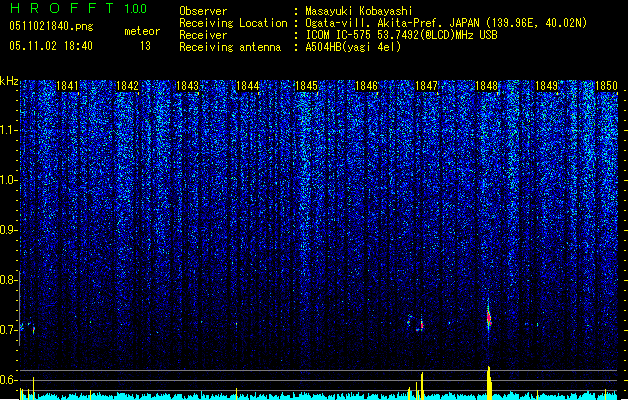Click the 1846 time marker
The width and height of the screenshot is (629, 400).
tap(366, 86)
